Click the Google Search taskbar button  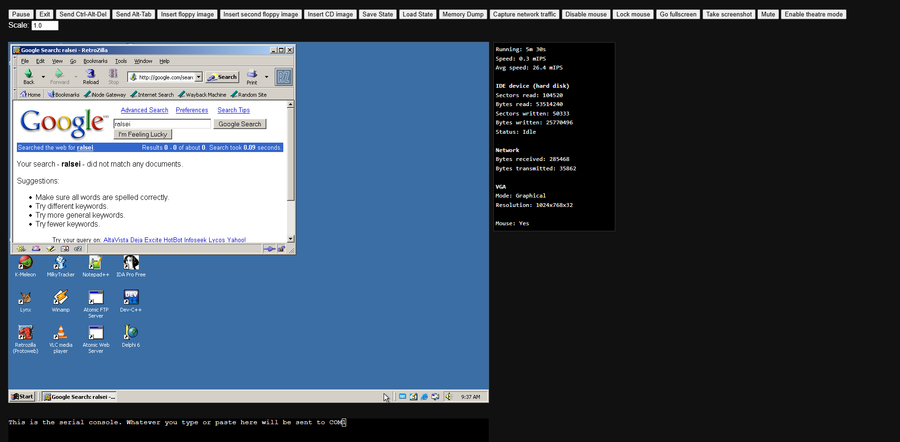click(x=79, y=396)
